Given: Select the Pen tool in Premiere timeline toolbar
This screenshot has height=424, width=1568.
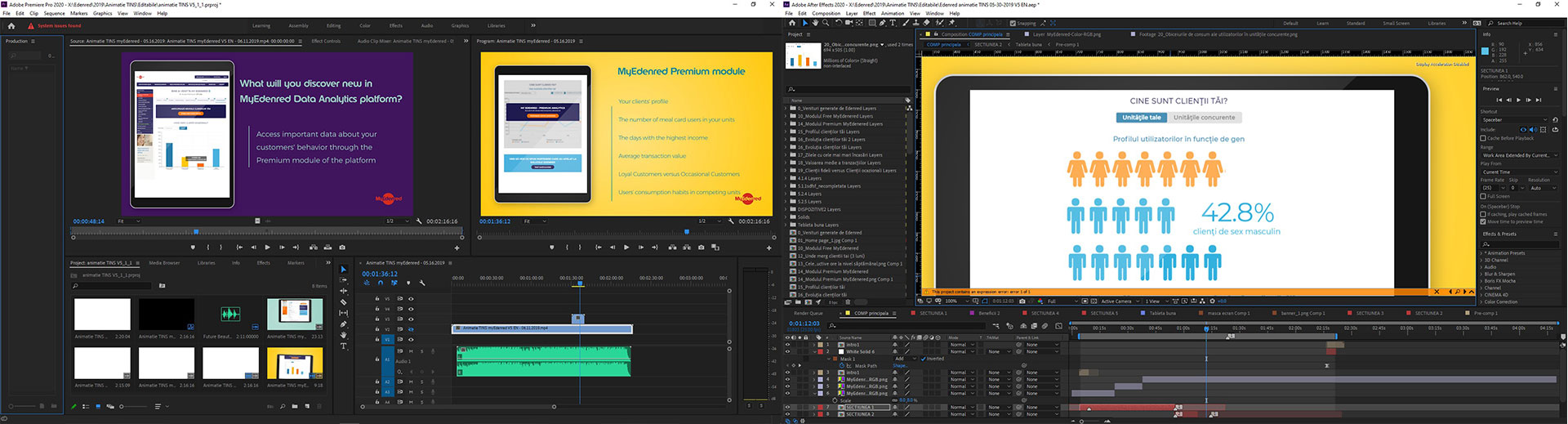Looking at the screenshot, I should tap(343, 324).
